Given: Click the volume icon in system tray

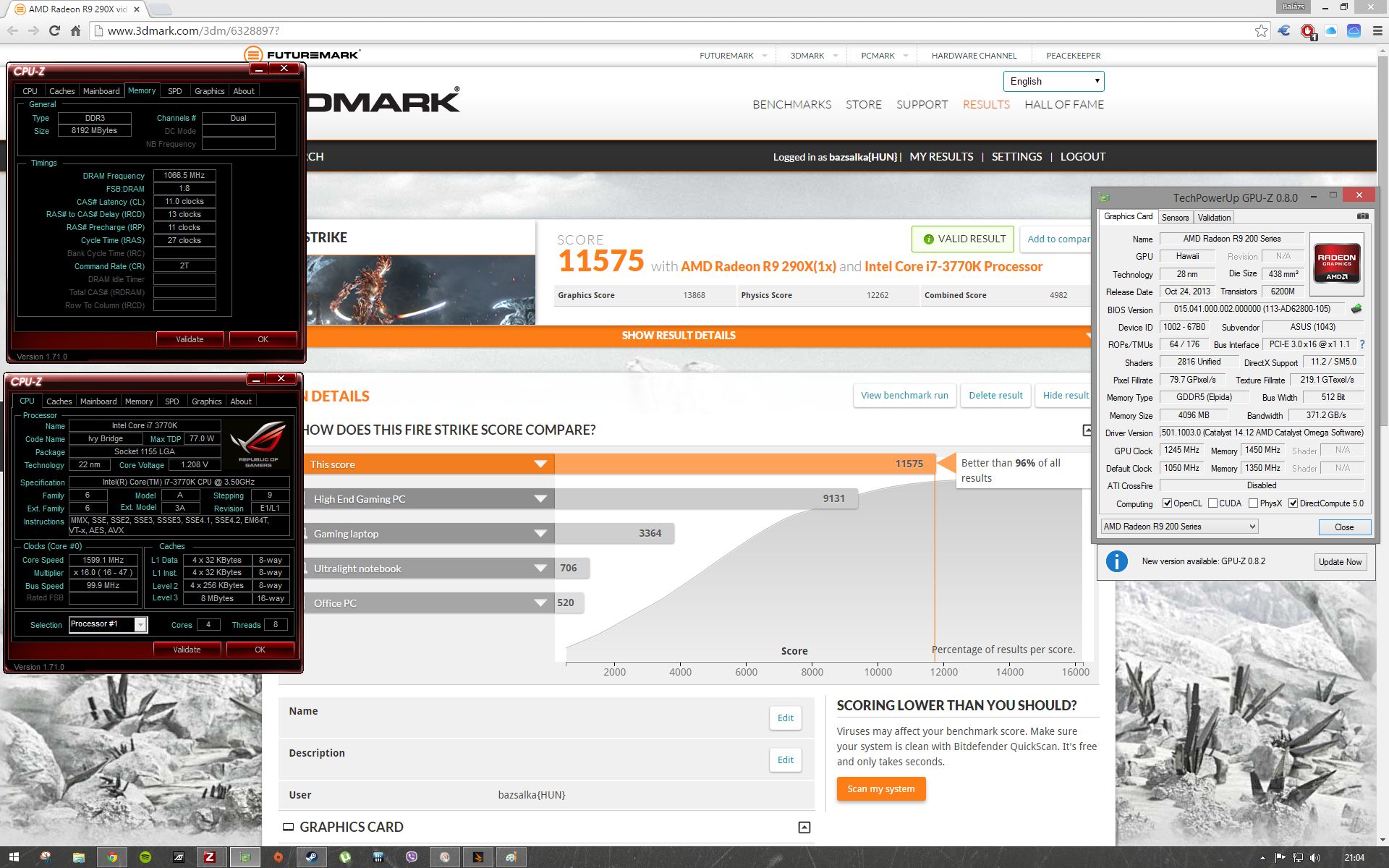Looking at the screenshot, I should click(1315, 858).
